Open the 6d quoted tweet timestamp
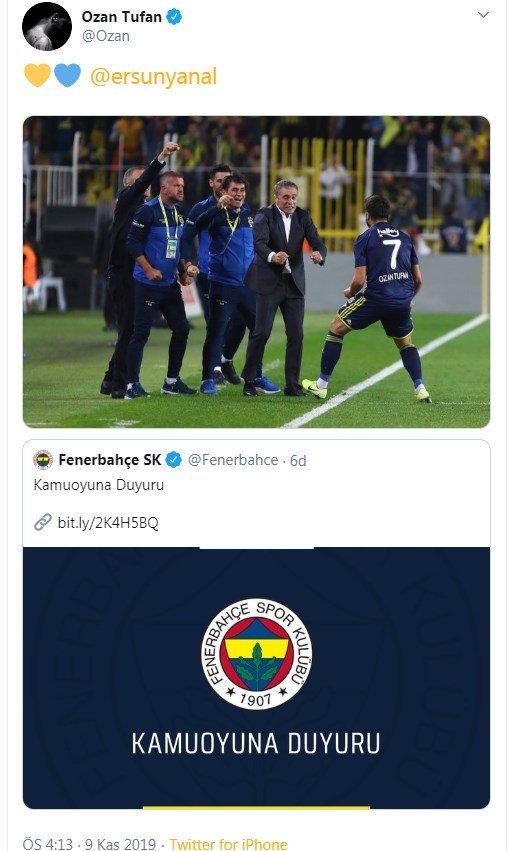The width and height of the screenshot is (507, 851). point(298,461)
